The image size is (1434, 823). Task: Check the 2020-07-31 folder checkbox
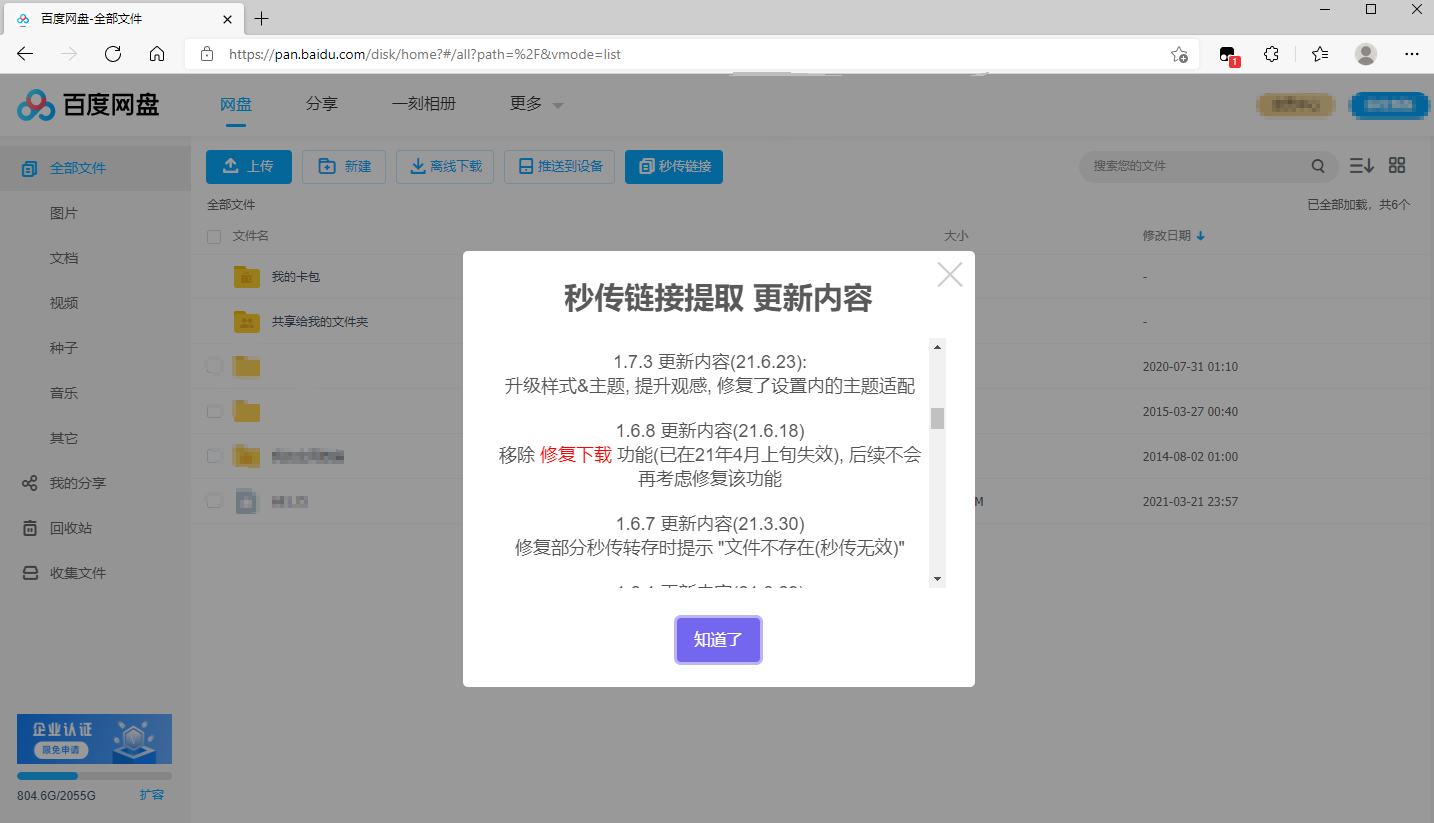click(213, 366)
